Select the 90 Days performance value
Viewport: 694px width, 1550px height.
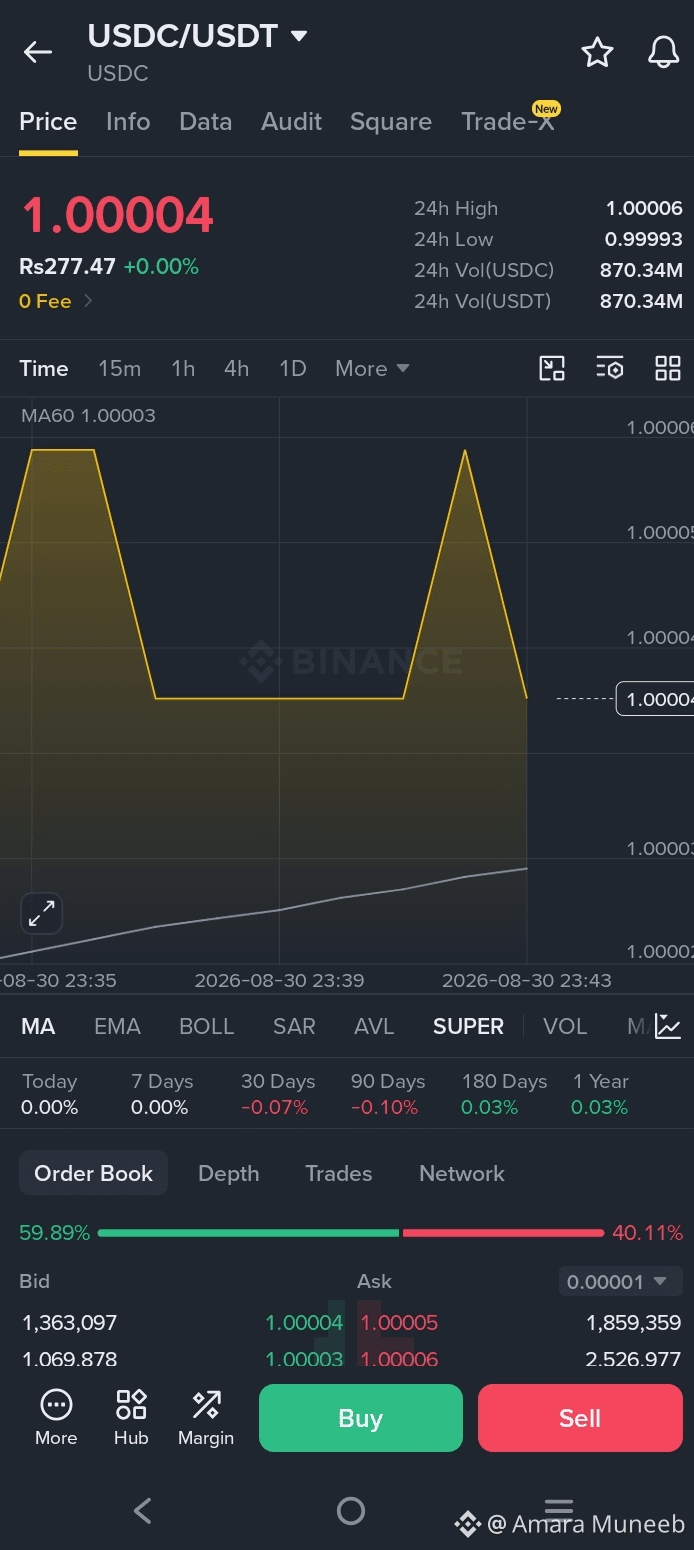(x=384, y=1107)
